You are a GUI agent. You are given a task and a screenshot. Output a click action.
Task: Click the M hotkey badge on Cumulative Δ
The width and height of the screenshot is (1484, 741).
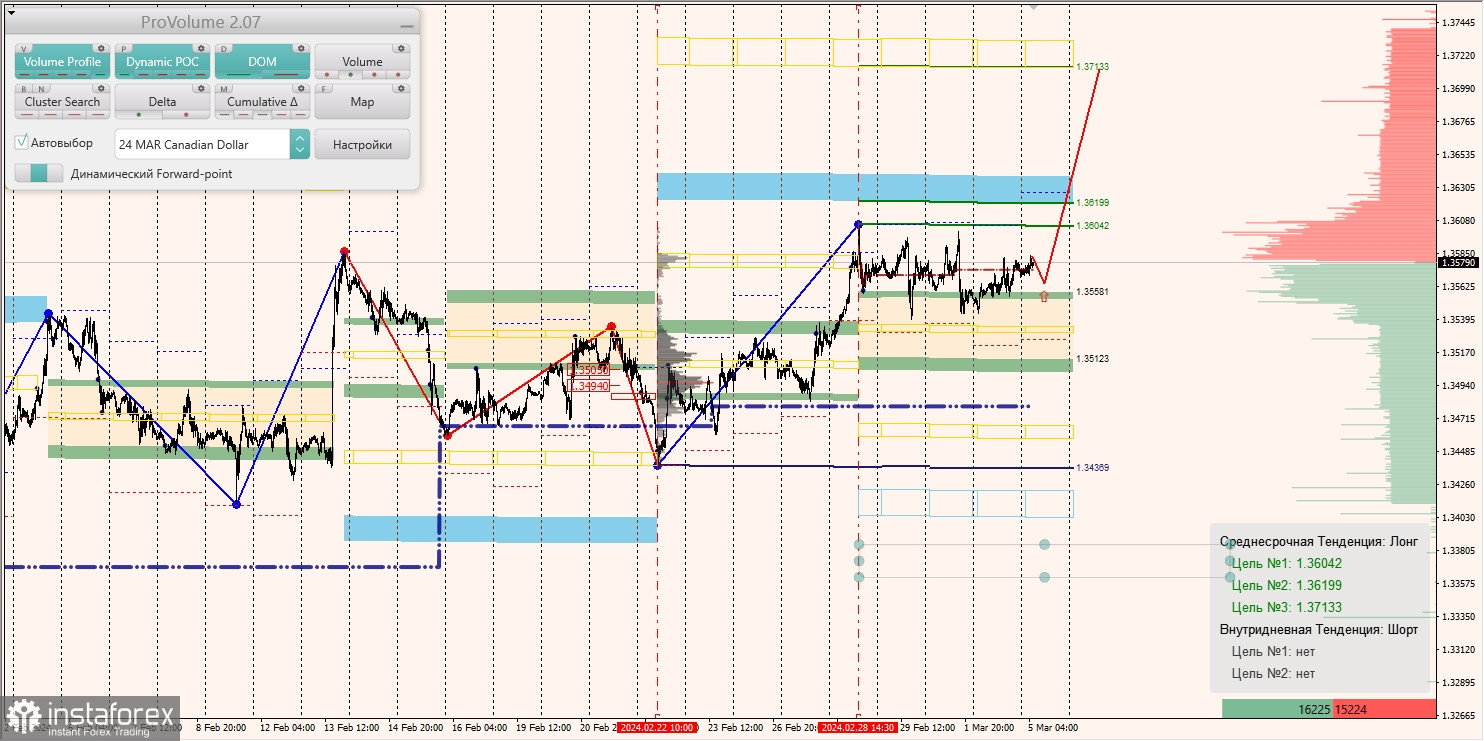pyautogui.click(x=224, y=88)
